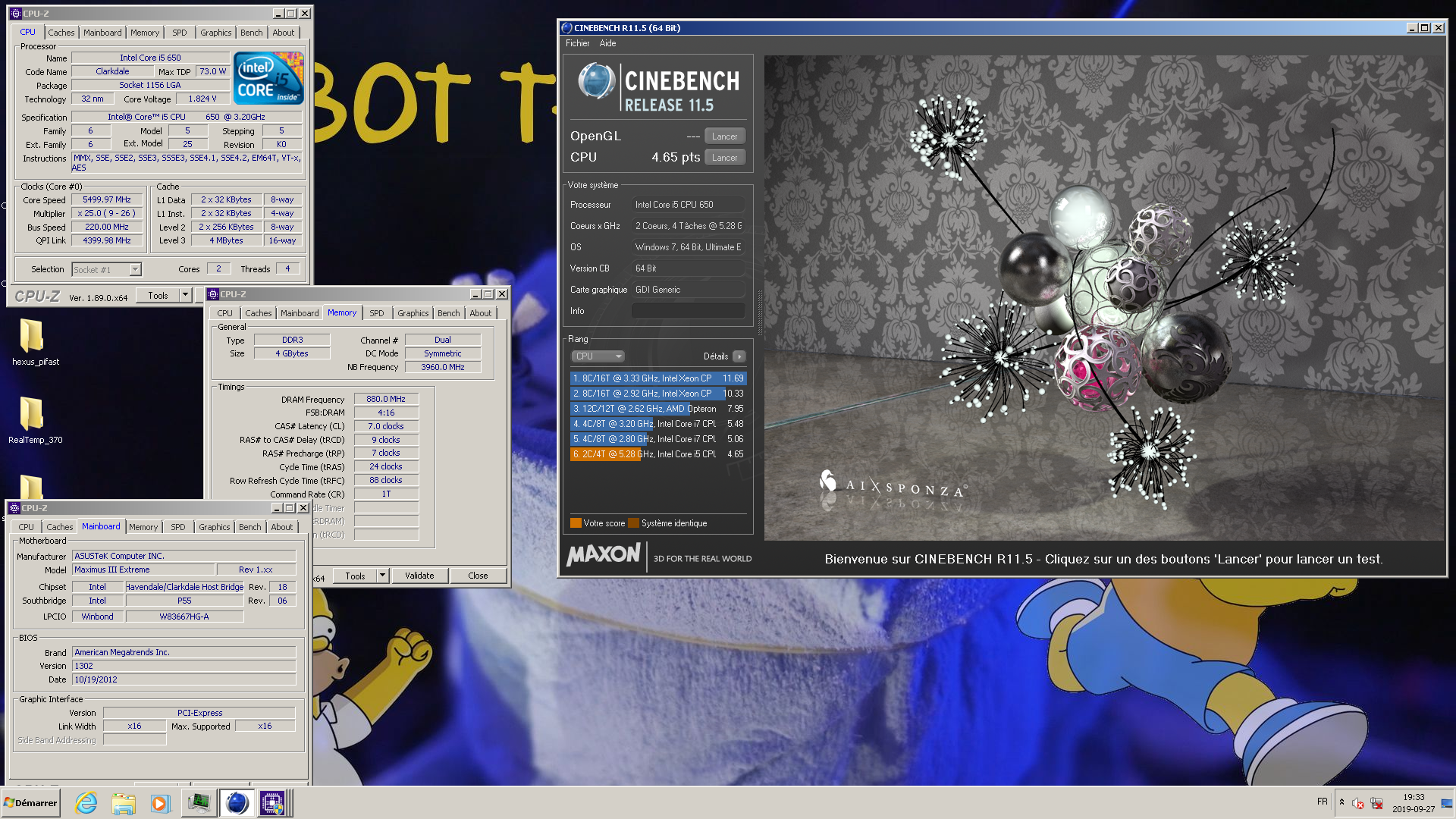Click NB Frequency value 3960.0 MHz

tap(443, 367)
